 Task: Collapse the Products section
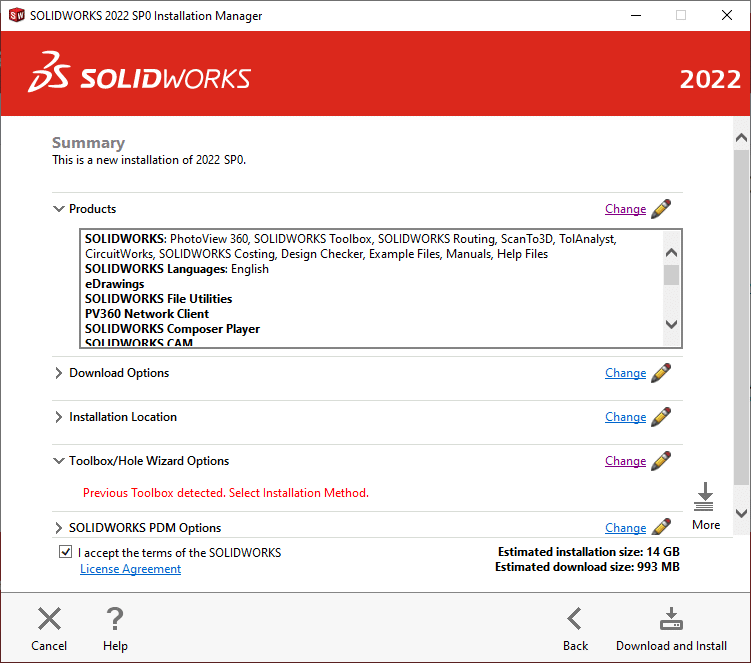pos(58,209)
